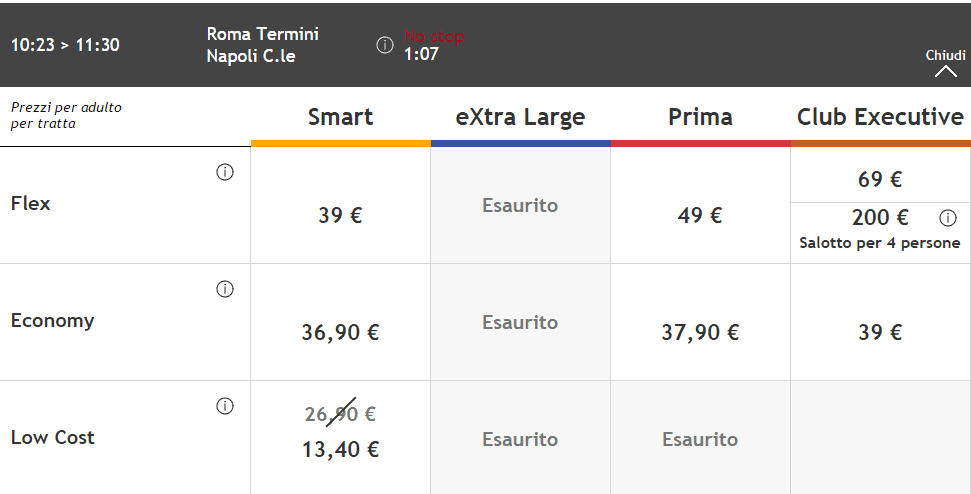
Task: Open the Economy fare info icon
Action: tap(225, 289)
